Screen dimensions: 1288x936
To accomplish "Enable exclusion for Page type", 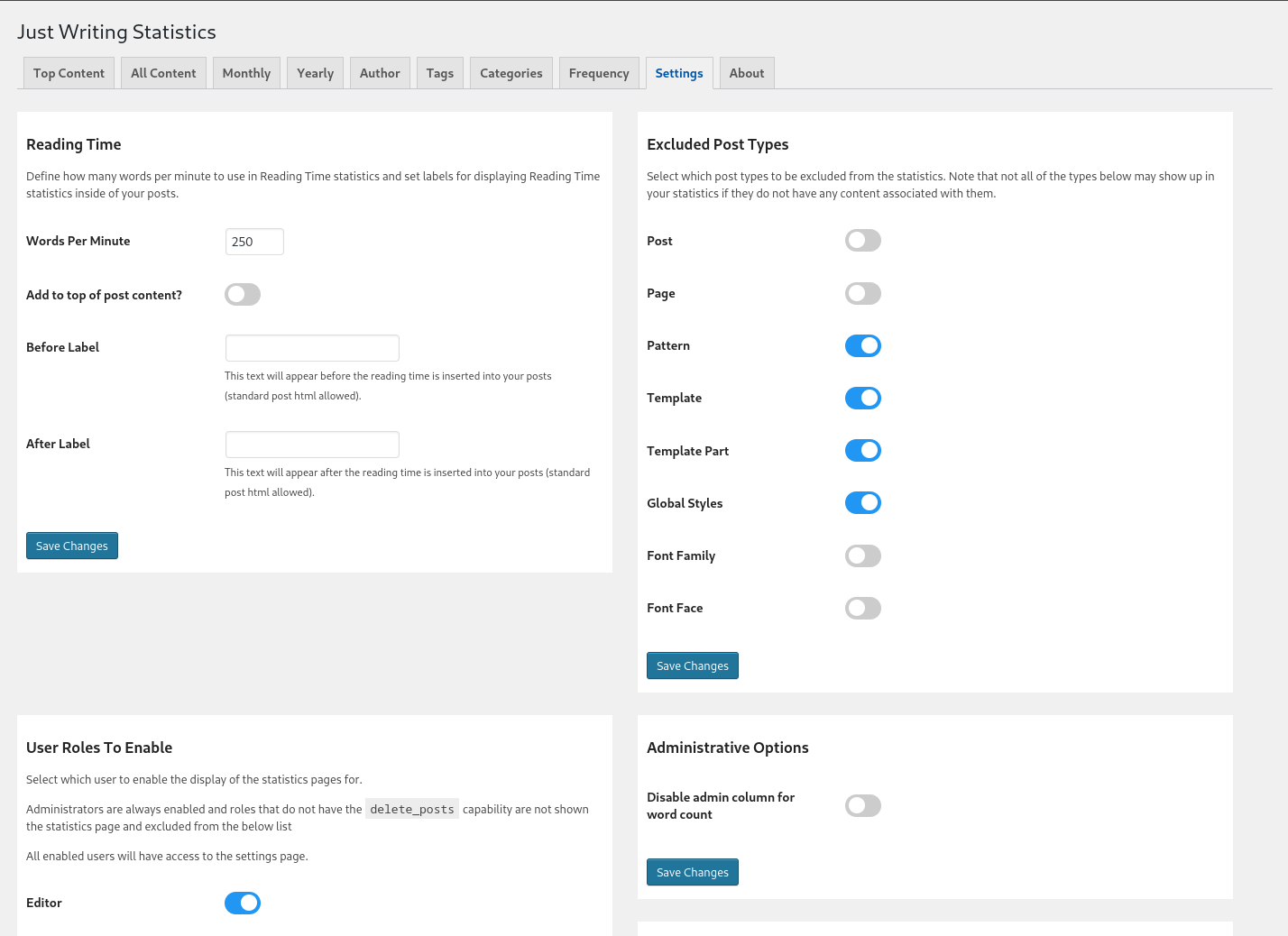I will [863, 293].
